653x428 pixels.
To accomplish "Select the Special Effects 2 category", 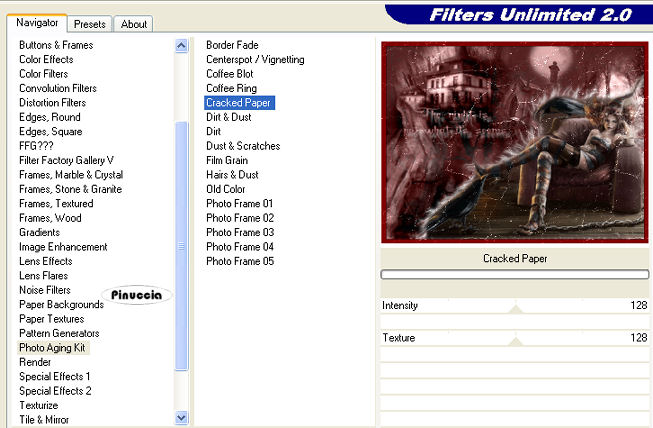I will tap(55, 391).
